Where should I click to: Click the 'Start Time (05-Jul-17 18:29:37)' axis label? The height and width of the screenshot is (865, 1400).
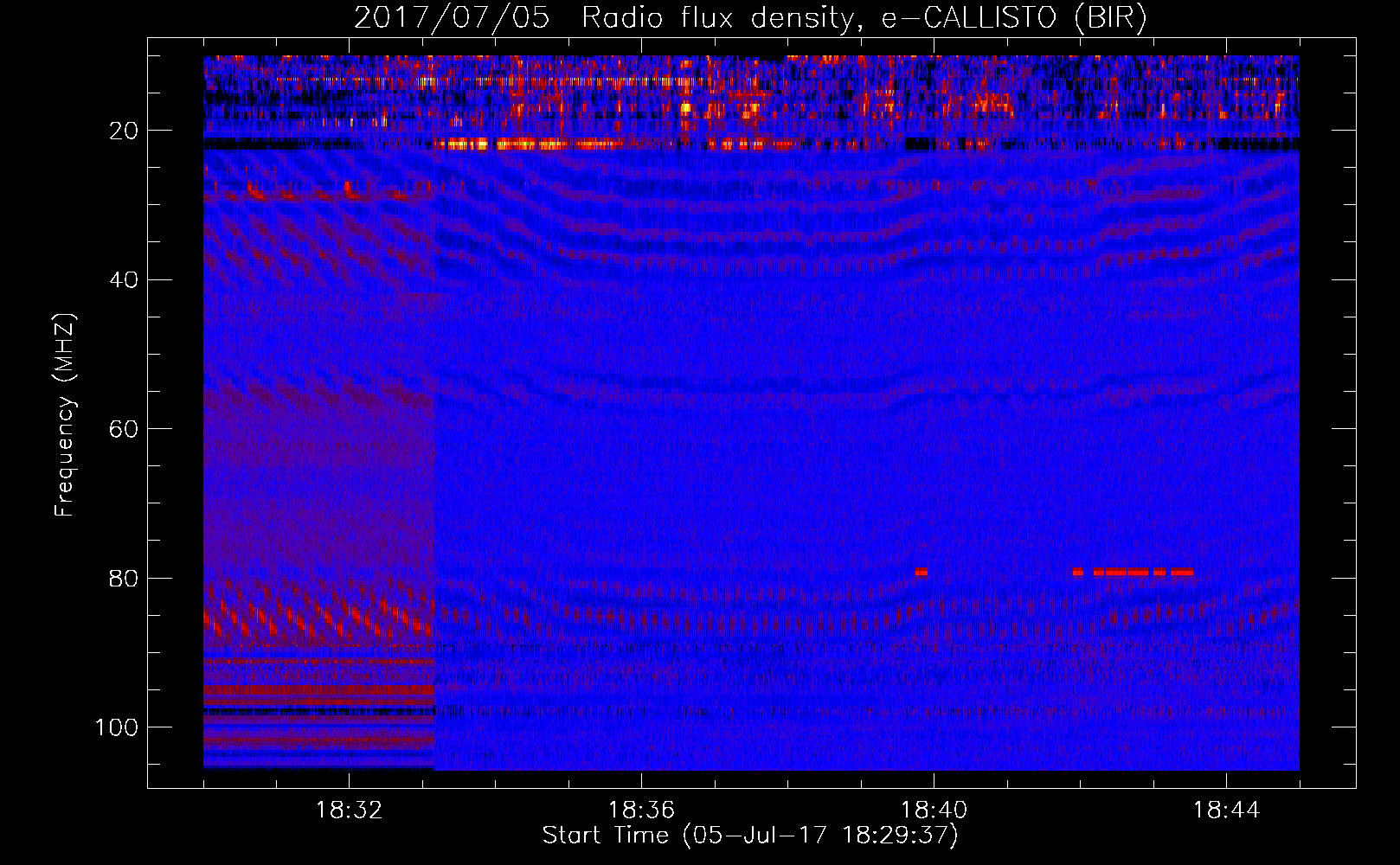[750, 836]
